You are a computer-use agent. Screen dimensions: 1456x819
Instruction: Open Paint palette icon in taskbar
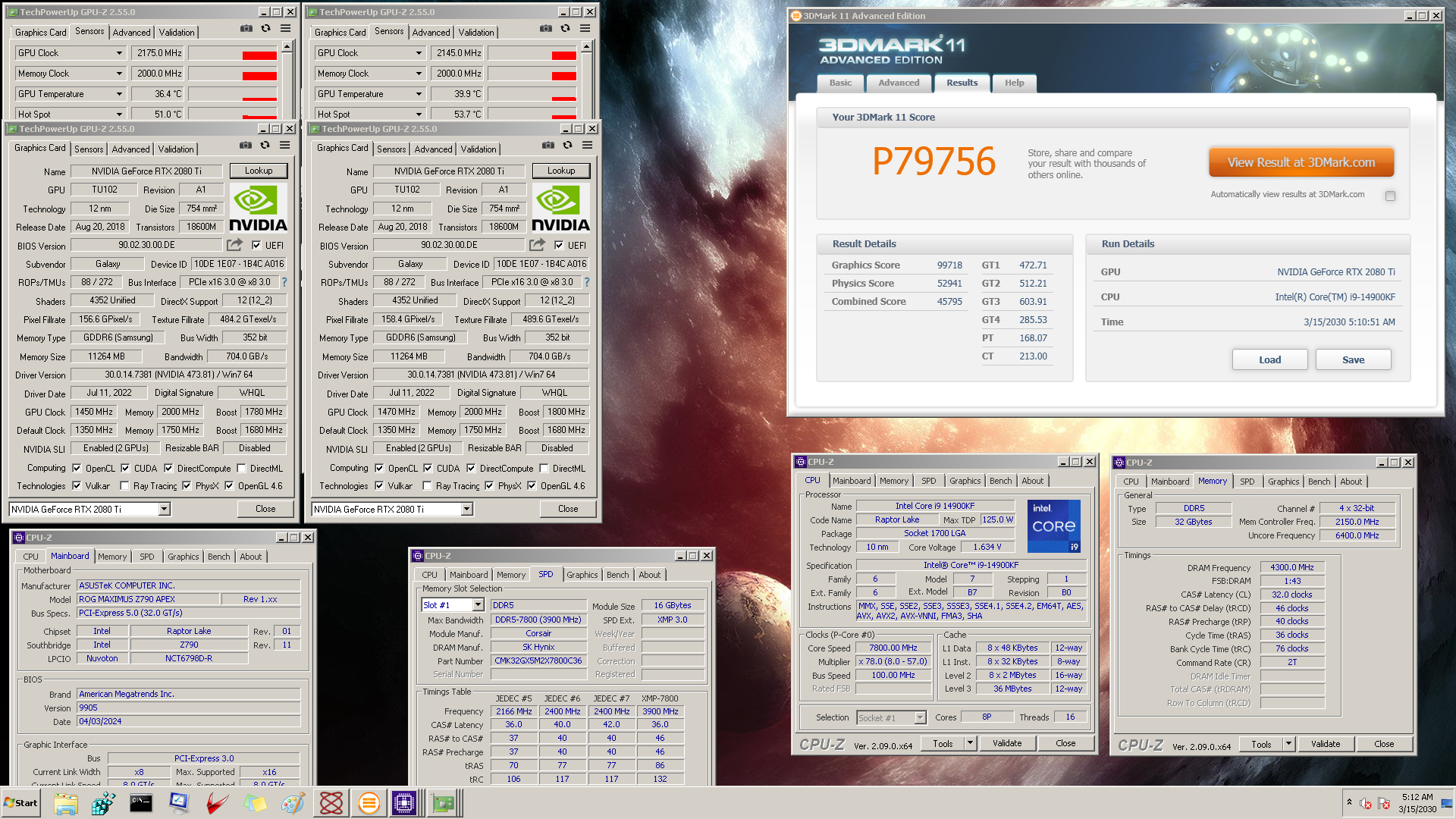293,803
